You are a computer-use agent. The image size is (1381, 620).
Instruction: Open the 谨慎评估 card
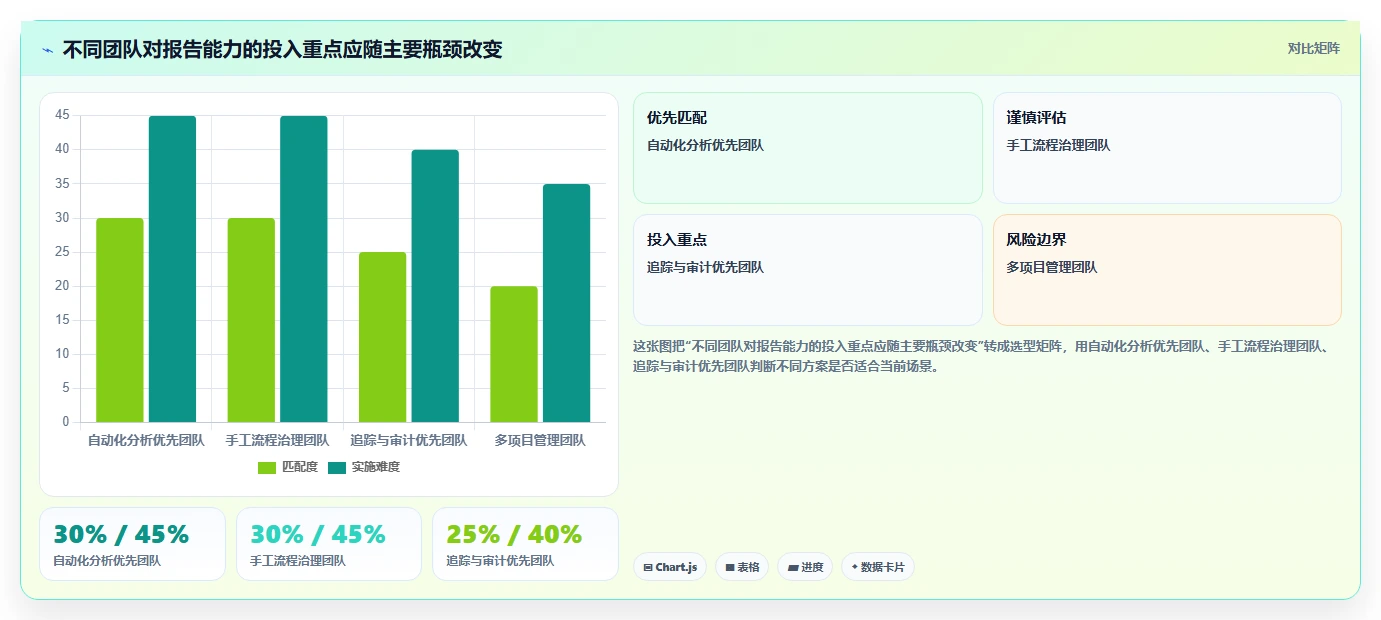pyautogui.click(x=1167, y=148)
